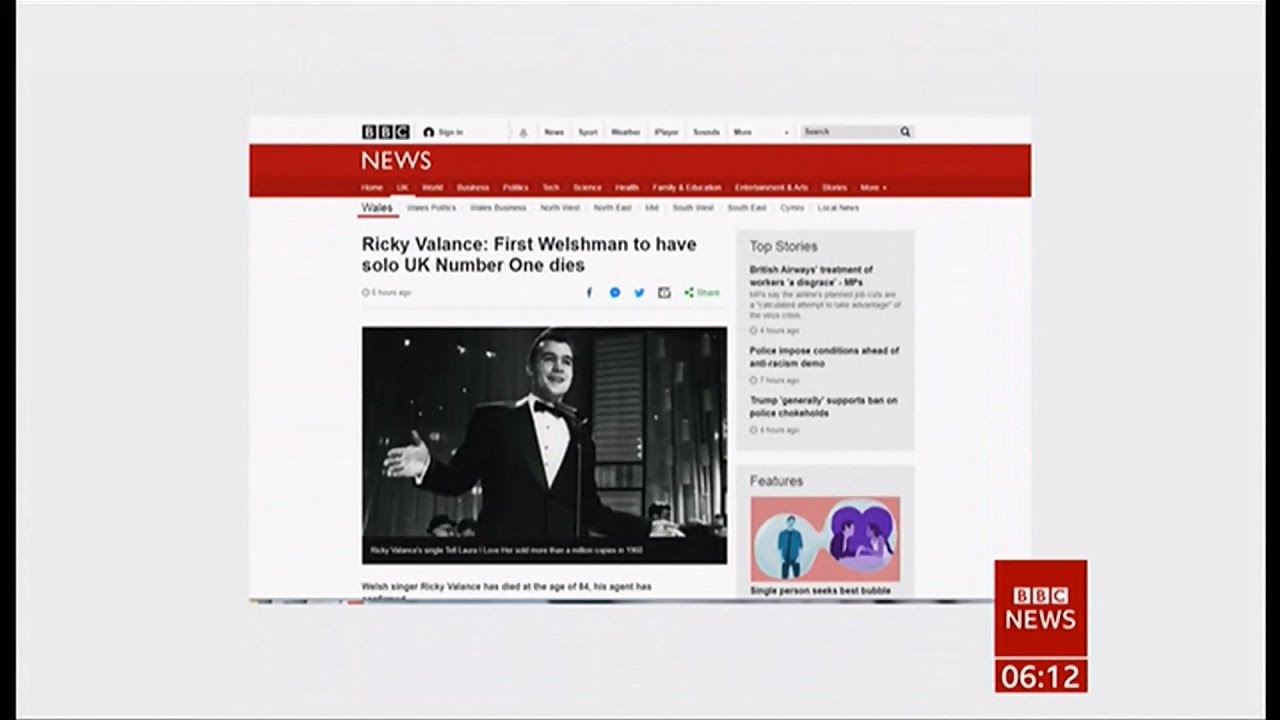Click the Features heading
Screen dimensions: 1280x720
point(776,481)
